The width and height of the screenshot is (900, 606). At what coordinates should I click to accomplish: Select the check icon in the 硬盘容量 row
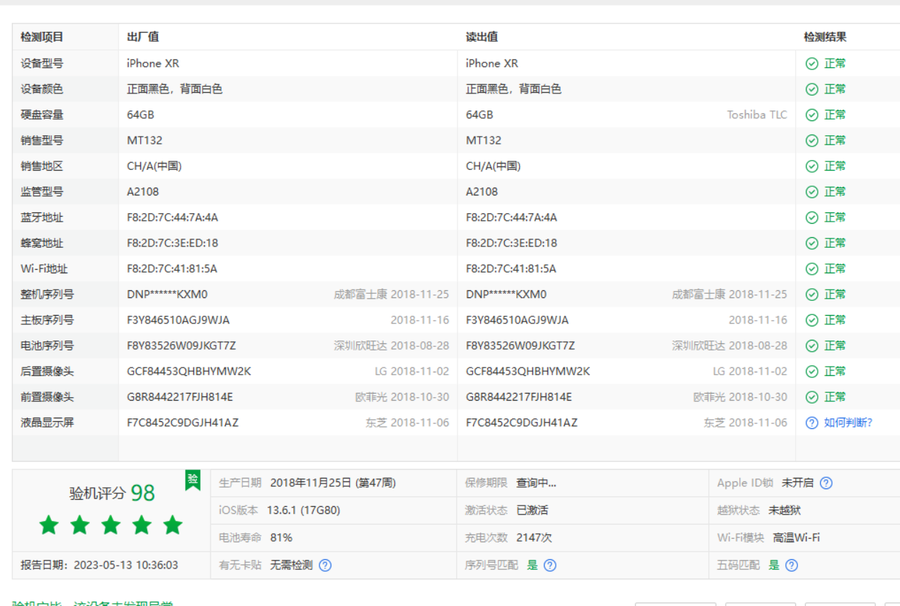812,115
